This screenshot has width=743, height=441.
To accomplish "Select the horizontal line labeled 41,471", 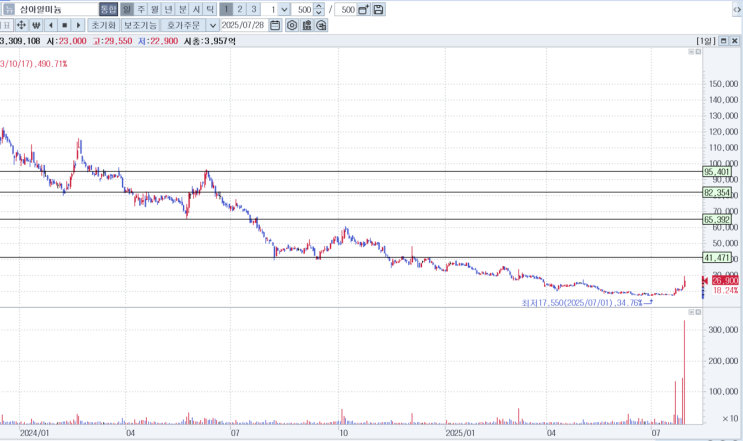I will click(351, 258).
